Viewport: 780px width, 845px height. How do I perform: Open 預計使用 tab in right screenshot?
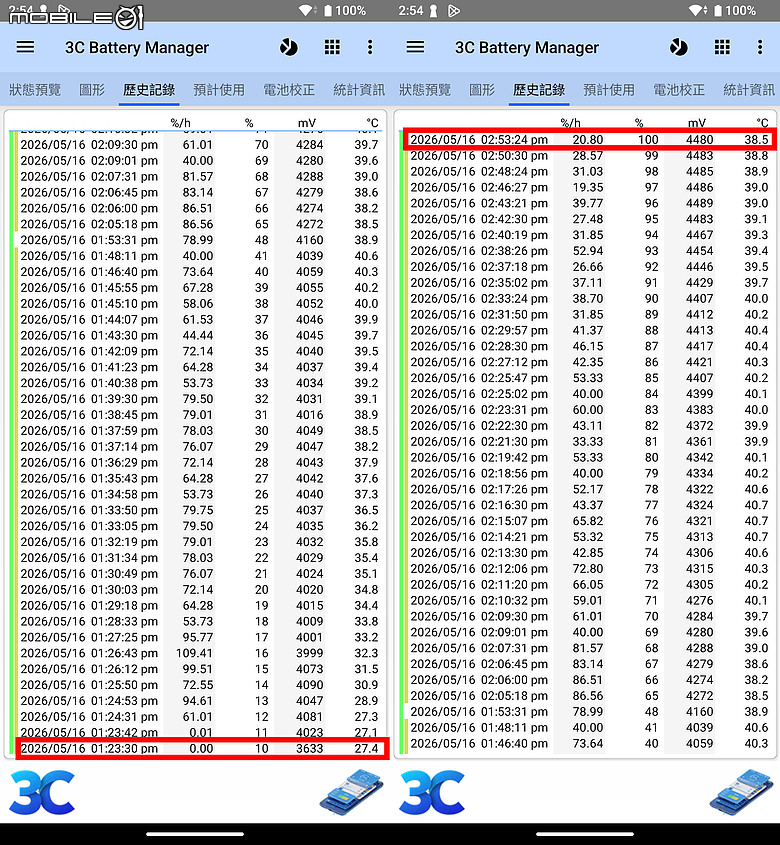click(609, 89)
